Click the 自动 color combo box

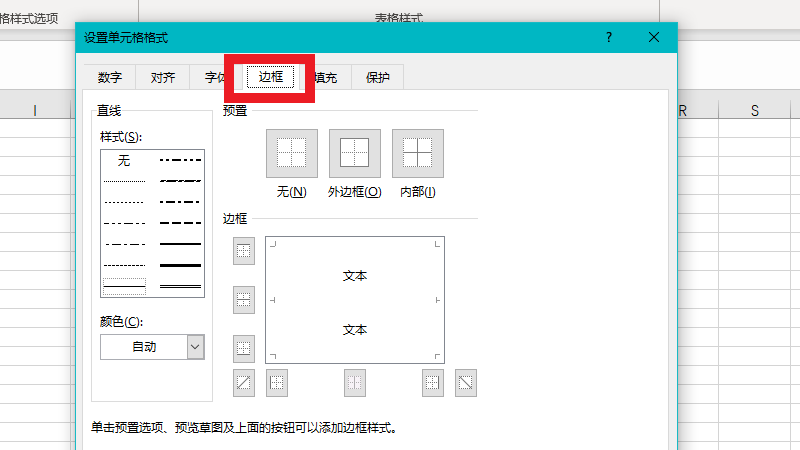(144, 346)
